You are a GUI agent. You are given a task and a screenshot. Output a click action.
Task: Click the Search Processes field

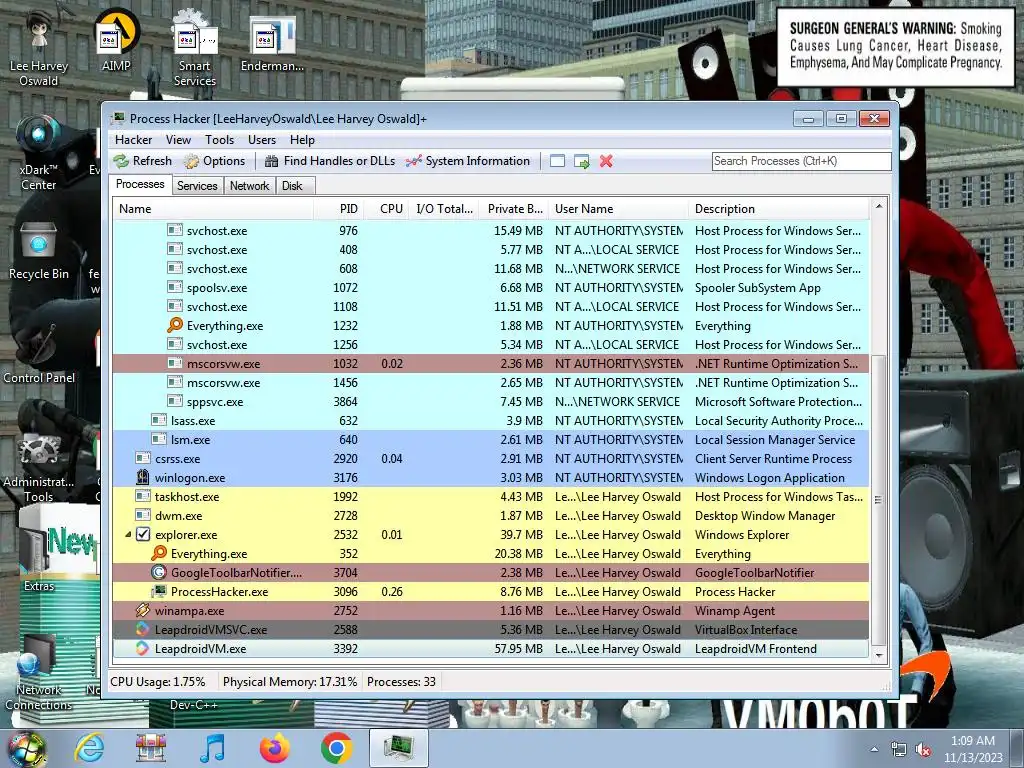[801, 161]
